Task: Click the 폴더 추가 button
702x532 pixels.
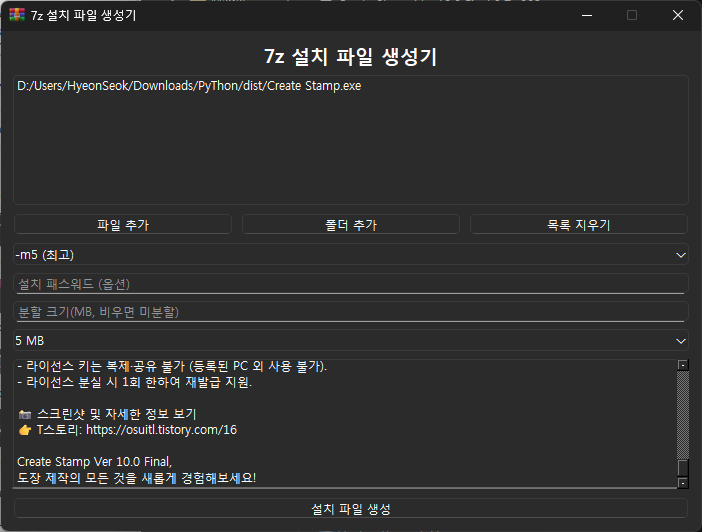Action: pos(351,224)
